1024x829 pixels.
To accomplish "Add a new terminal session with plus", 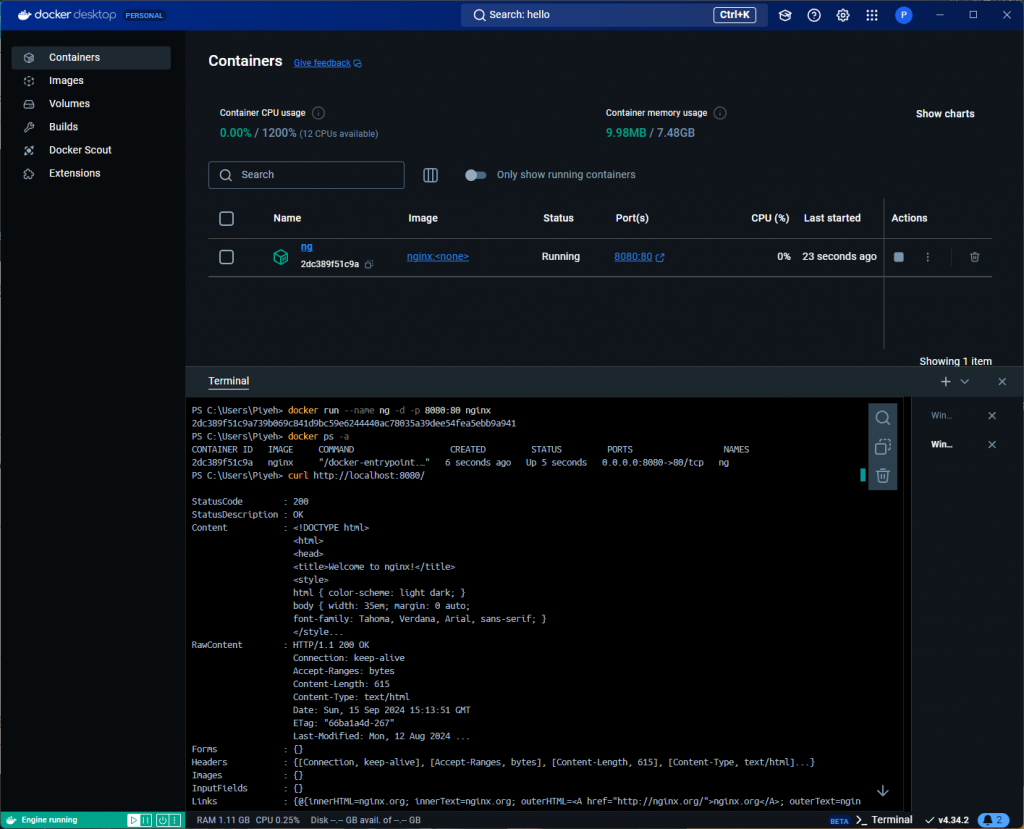I will point(945,382).
